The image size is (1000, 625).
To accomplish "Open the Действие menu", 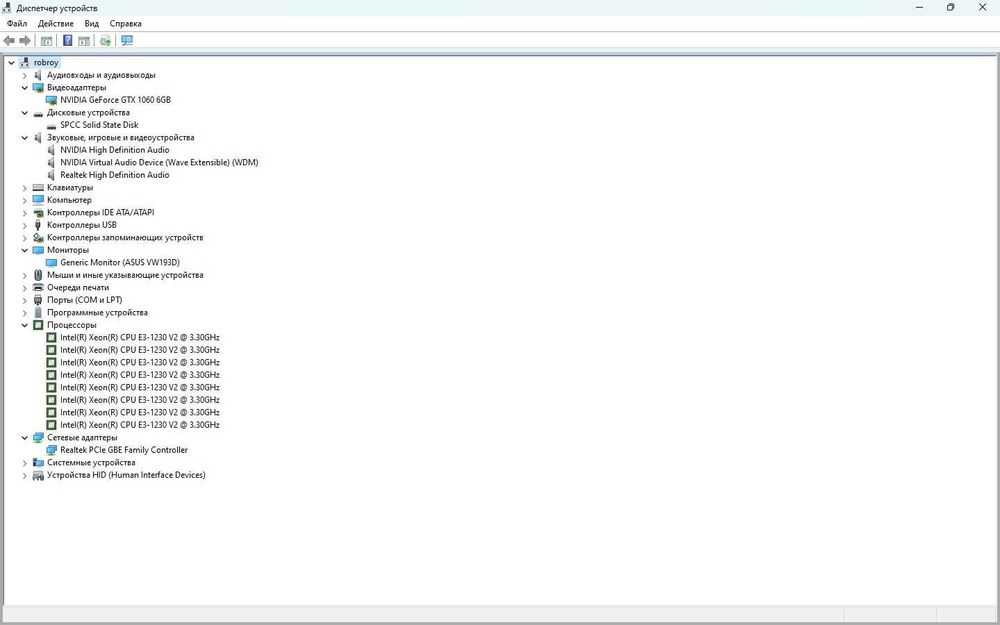I will [55, 24].
